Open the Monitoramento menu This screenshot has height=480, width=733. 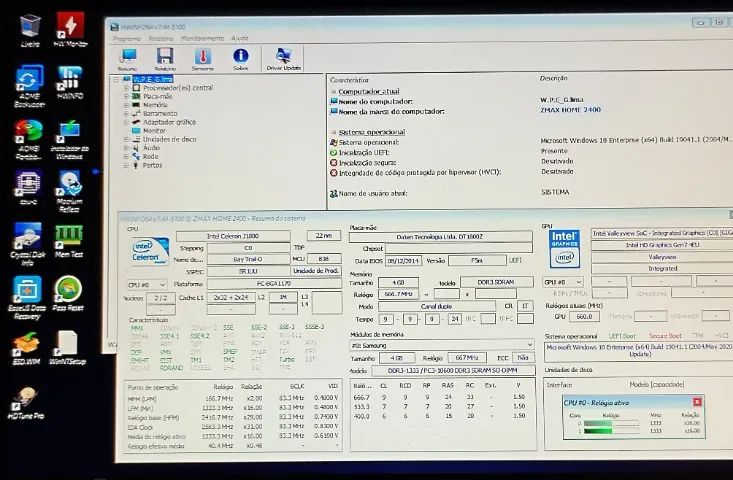(202, 38)
